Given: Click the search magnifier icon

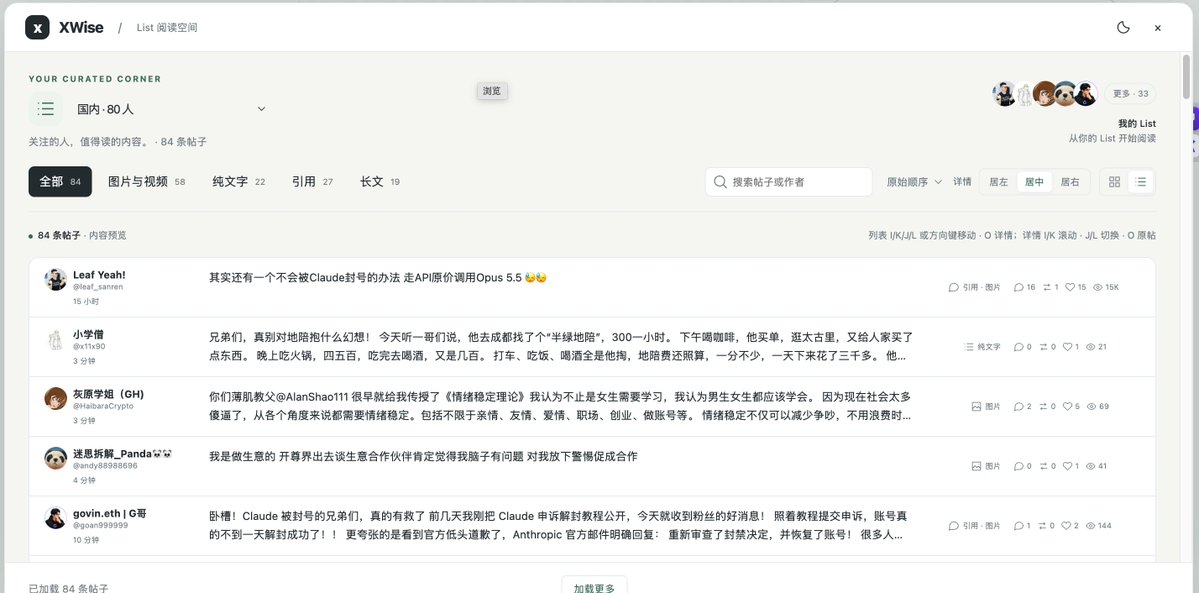Looking at the screenshot, I should pos(720,182).
